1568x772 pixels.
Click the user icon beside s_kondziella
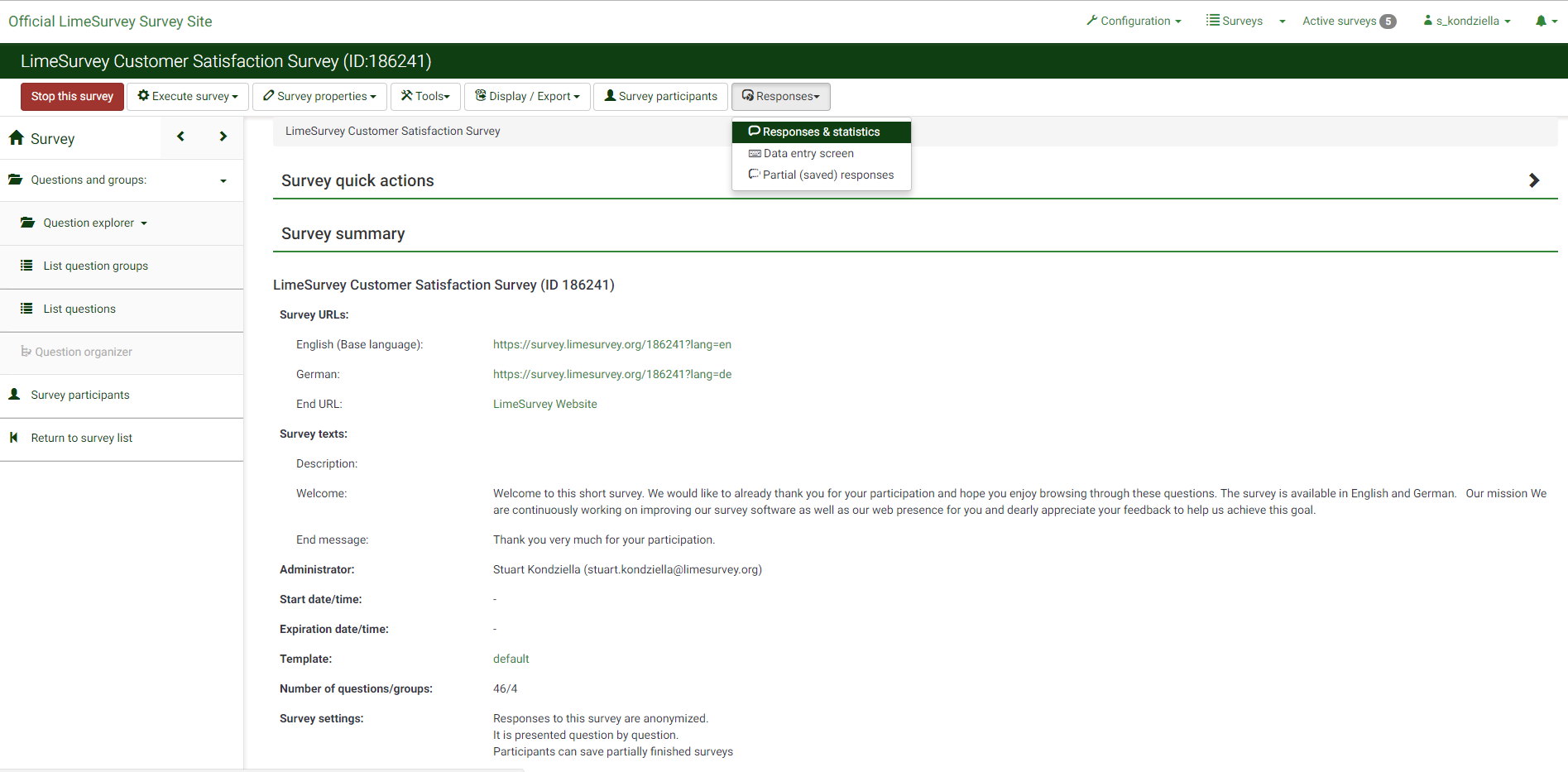pos(1428,20)
